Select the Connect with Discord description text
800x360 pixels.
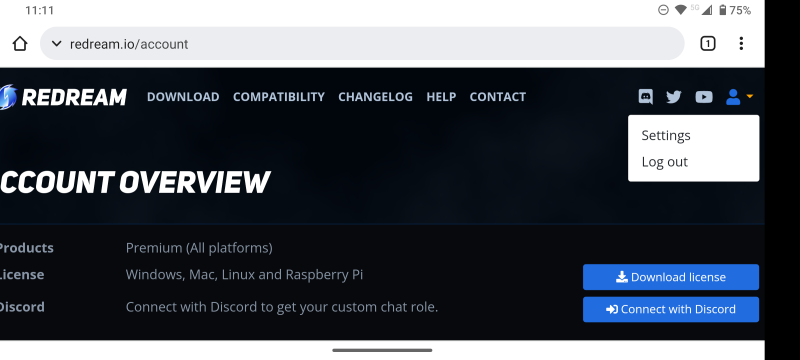pyautogui.click(x=282, y=307)
